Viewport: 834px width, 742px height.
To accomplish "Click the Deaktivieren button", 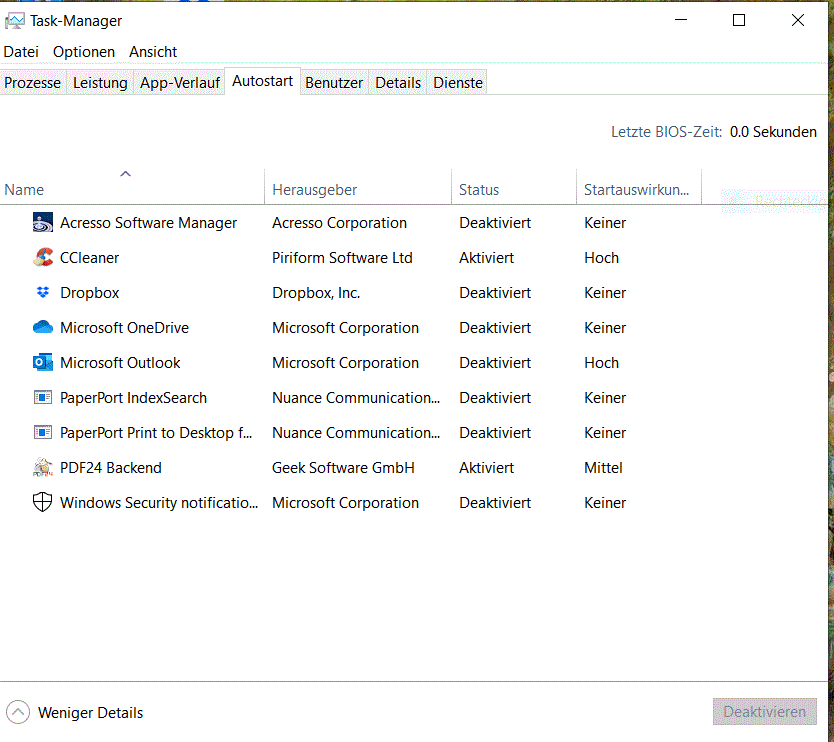I will [764, 712].
